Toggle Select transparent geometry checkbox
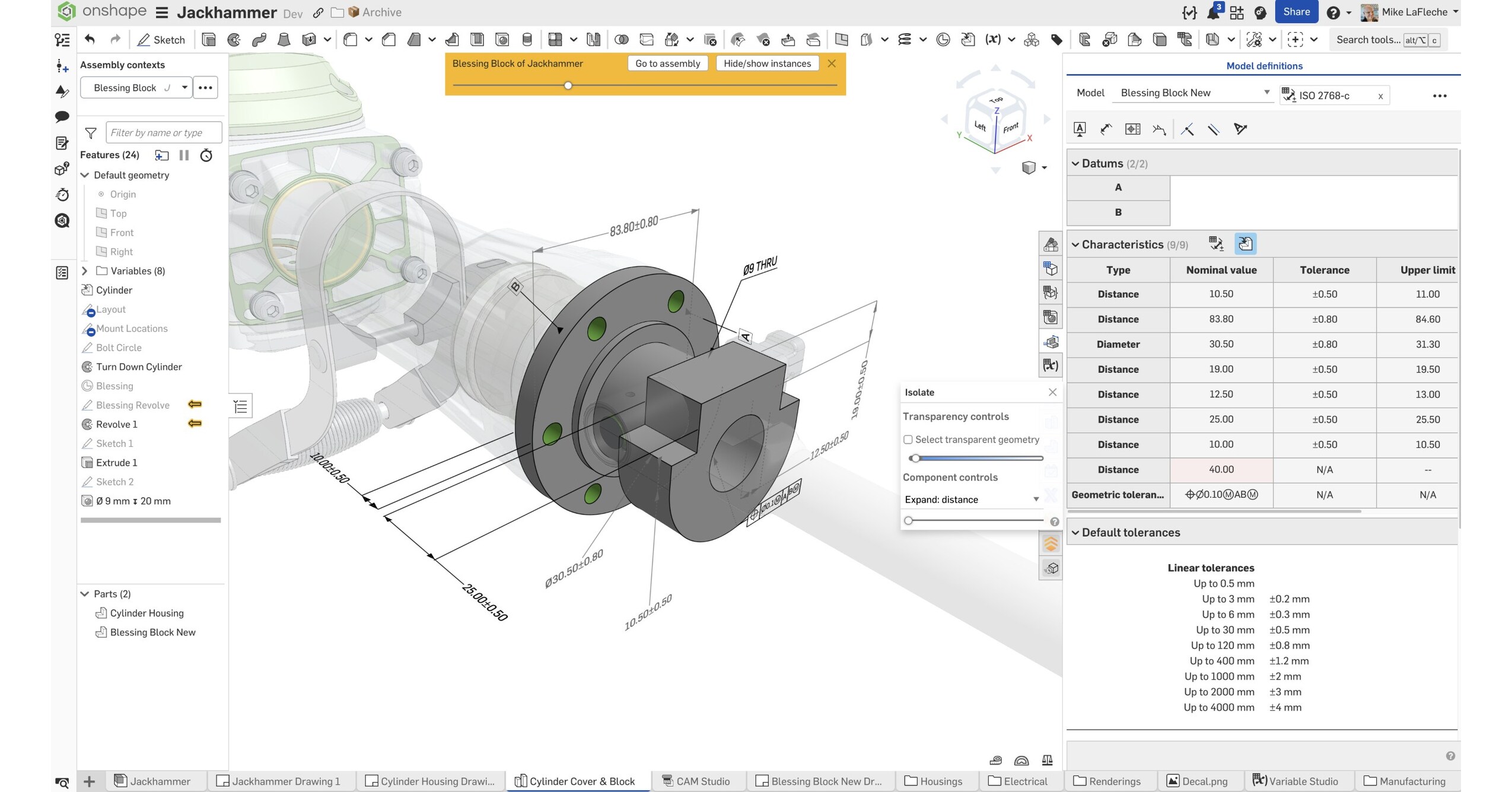Viewport: 1512px width, 792px height. pos(908,440)
